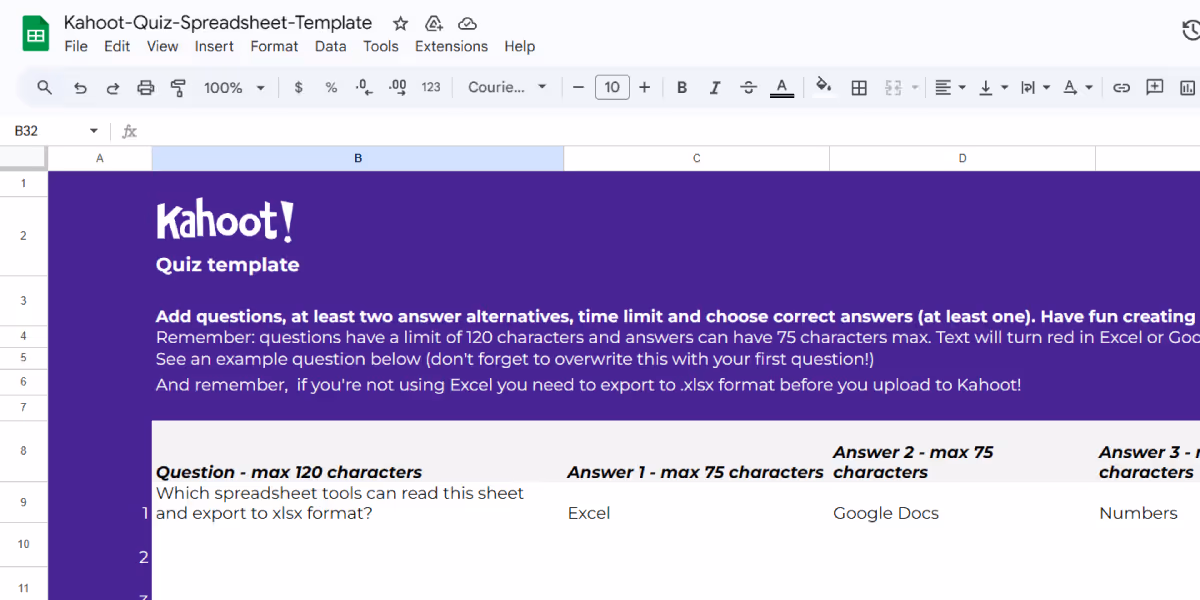The height and width of the screenshot is (600, 1200).
Task: Open the View menu
Action: pyautogui.click(x=162, y=46)
